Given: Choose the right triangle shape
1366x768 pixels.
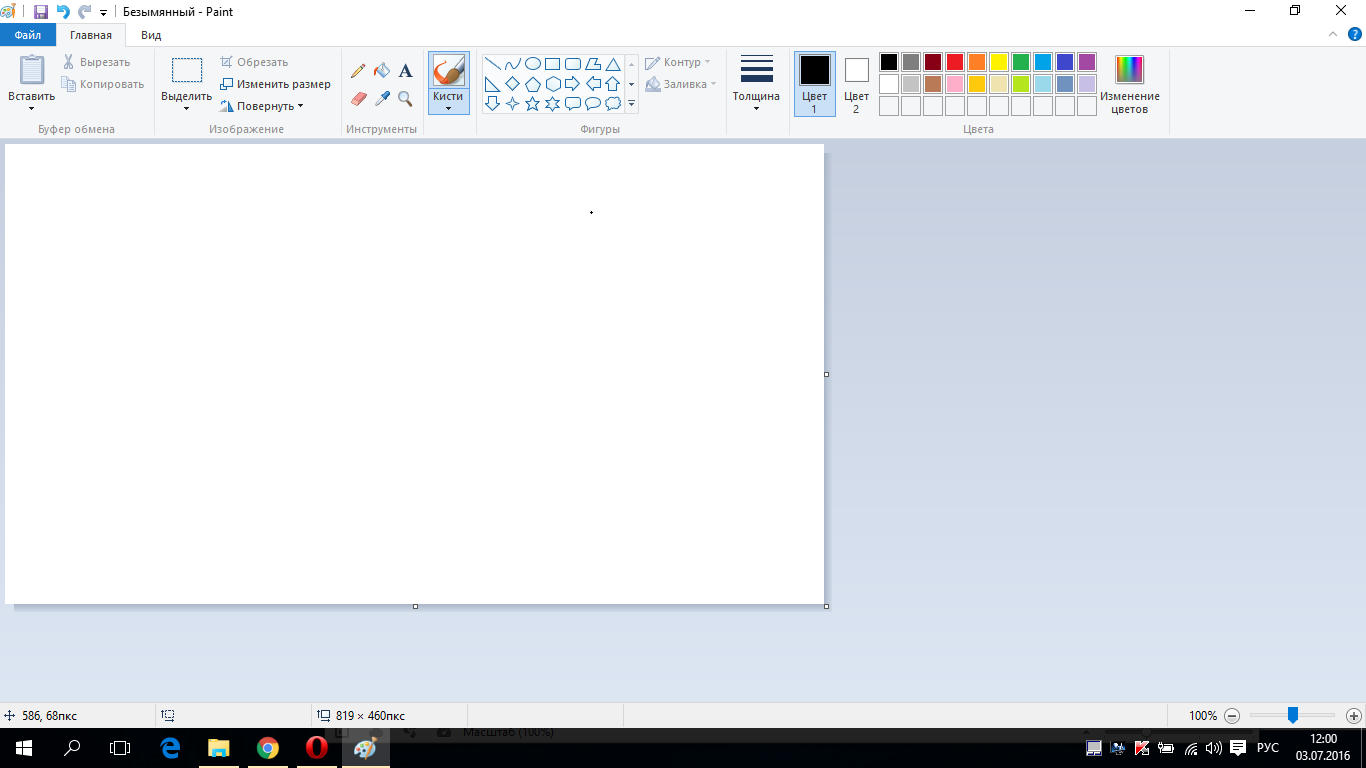Looking at the screenshot, I should [x=493, y=84].
